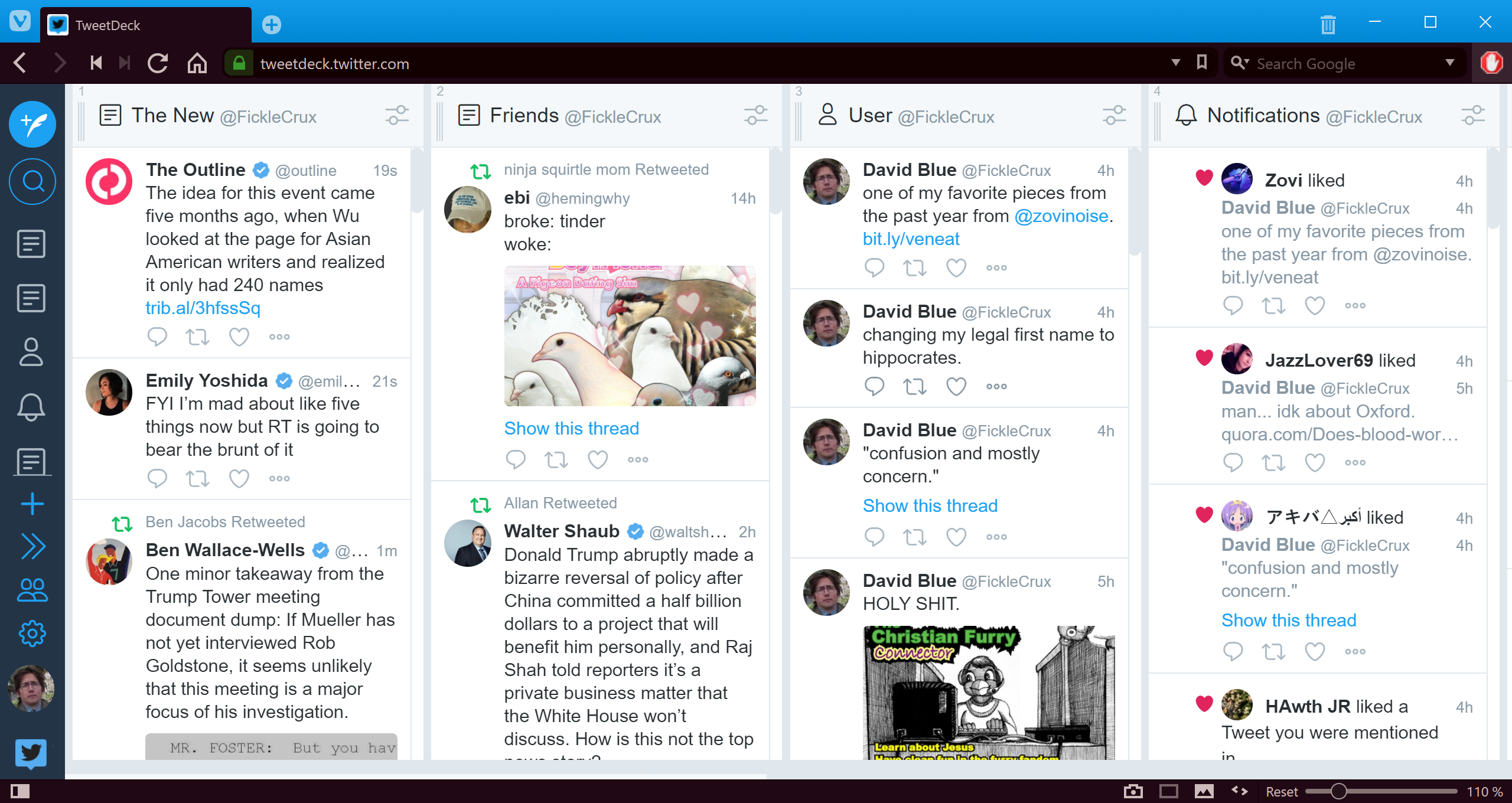This screenshot has width=1512, height=803.
Task: Reply to The Outline tweet
Action: click(x=157, y=337)
